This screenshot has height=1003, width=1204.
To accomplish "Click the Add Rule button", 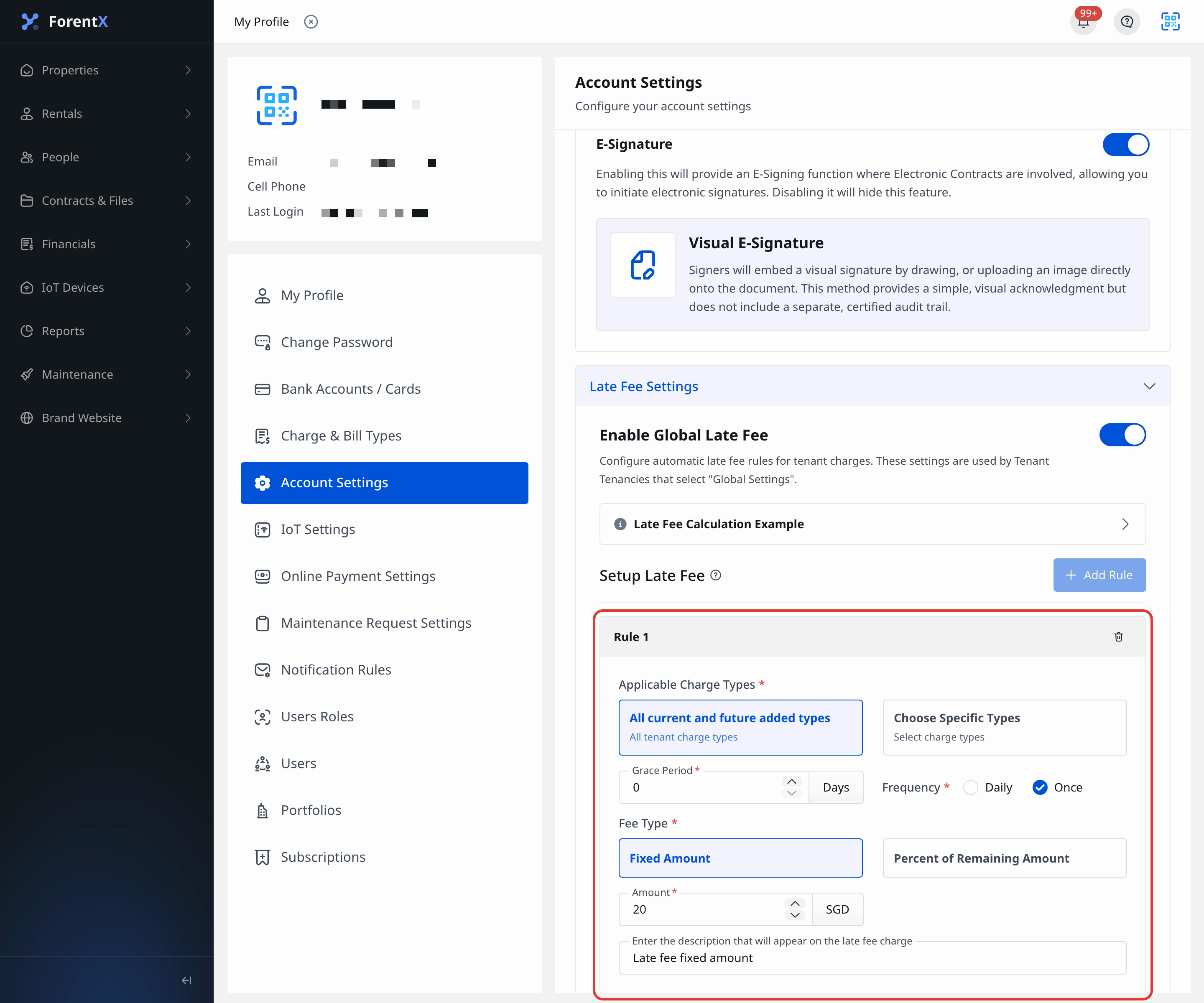I will coord(1099,575).
